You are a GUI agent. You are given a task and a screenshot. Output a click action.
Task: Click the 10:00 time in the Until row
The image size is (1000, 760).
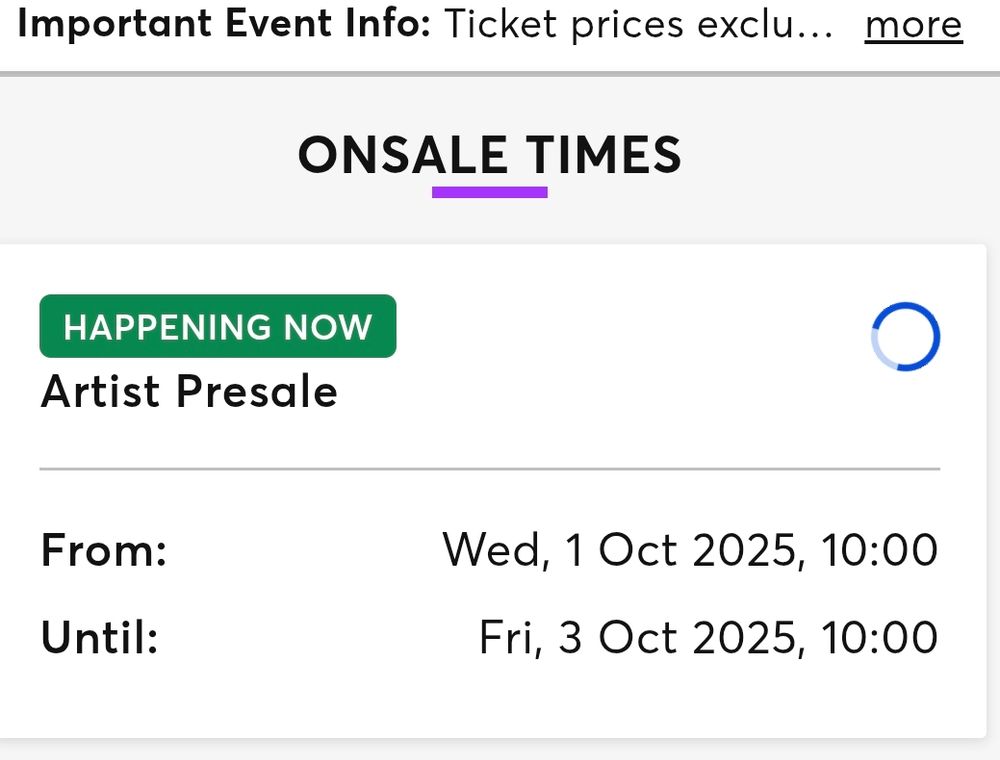(x=879, y=638)
